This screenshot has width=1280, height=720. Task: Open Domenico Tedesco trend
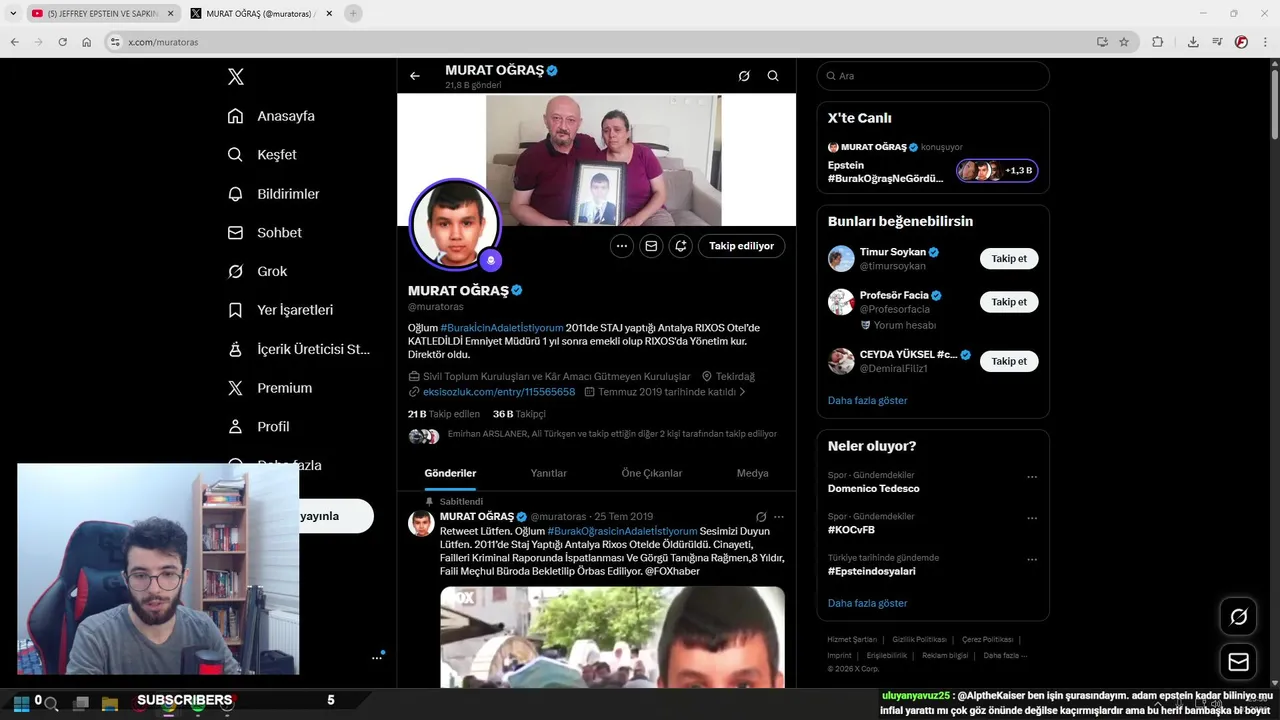874,489
